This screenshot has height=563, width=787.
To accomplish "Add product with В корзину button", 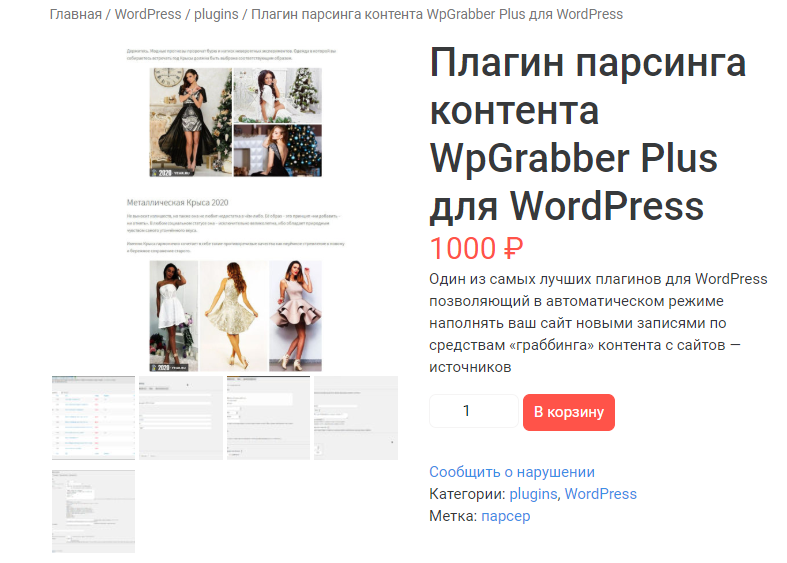I will pyautogui.click(x=568, y=412).
